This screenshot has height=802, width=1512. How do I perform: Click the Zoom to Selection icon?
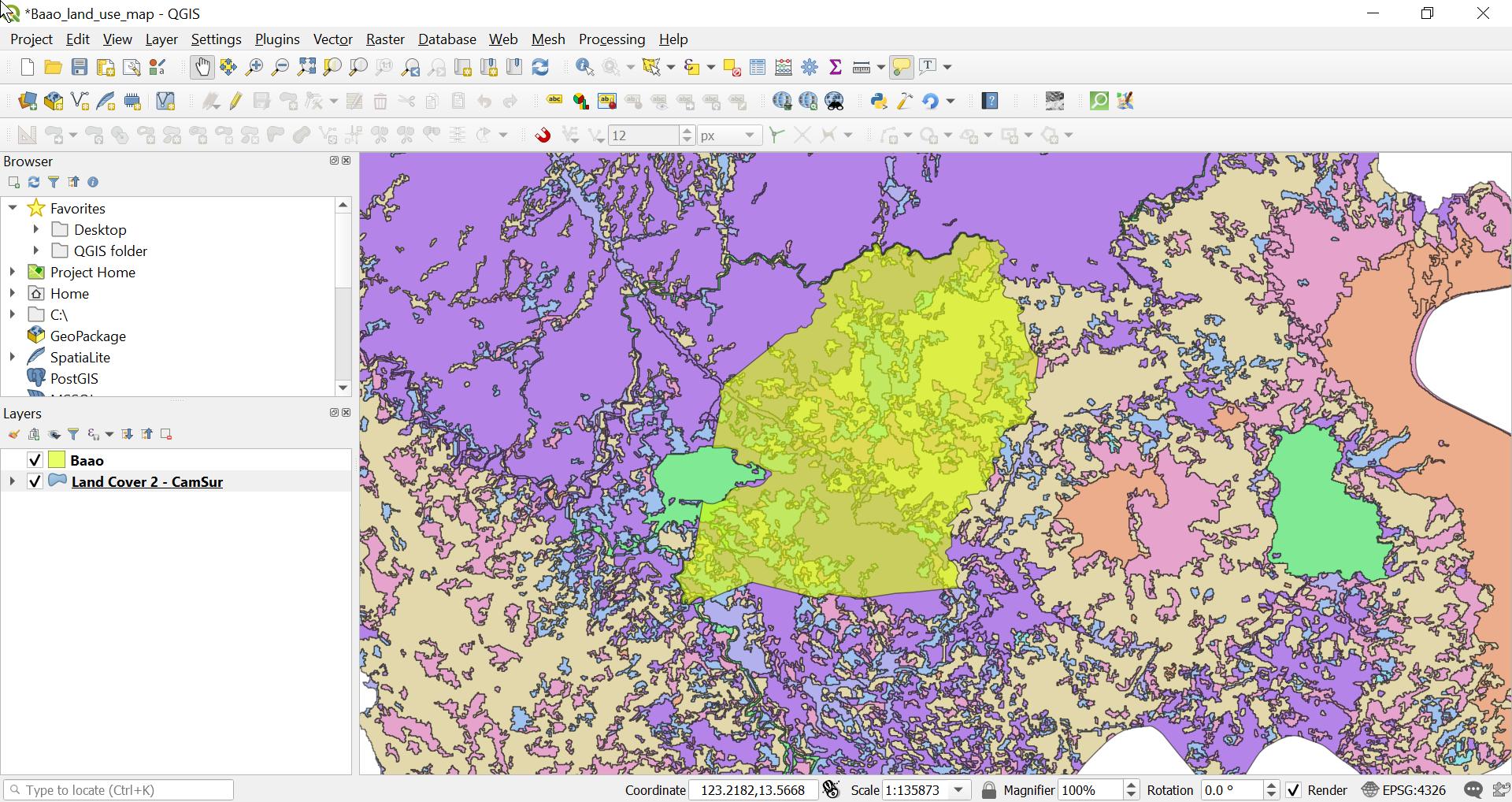pyautogui.click(x=332, y=67)
